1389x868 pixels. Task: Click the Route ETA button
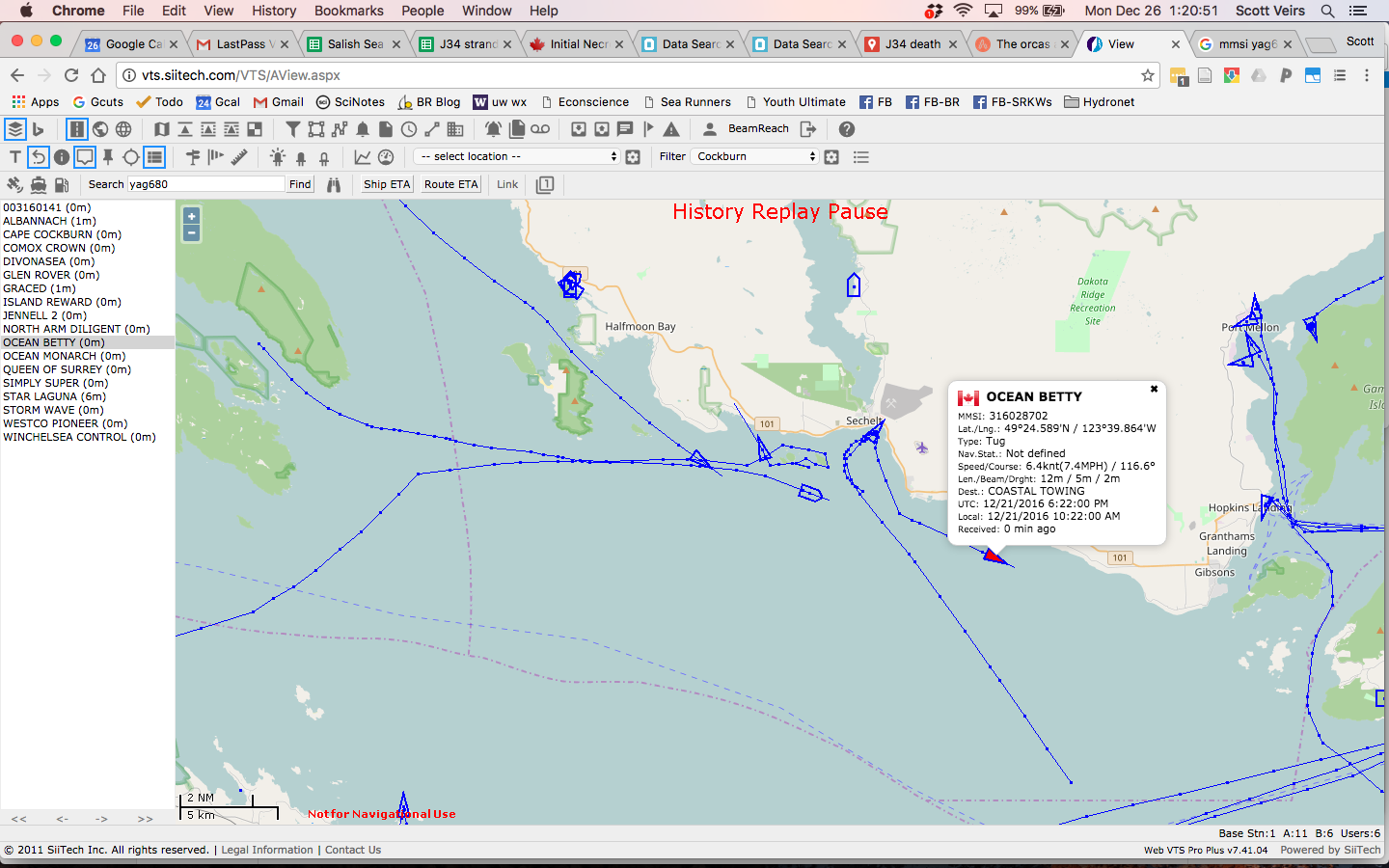450,184
